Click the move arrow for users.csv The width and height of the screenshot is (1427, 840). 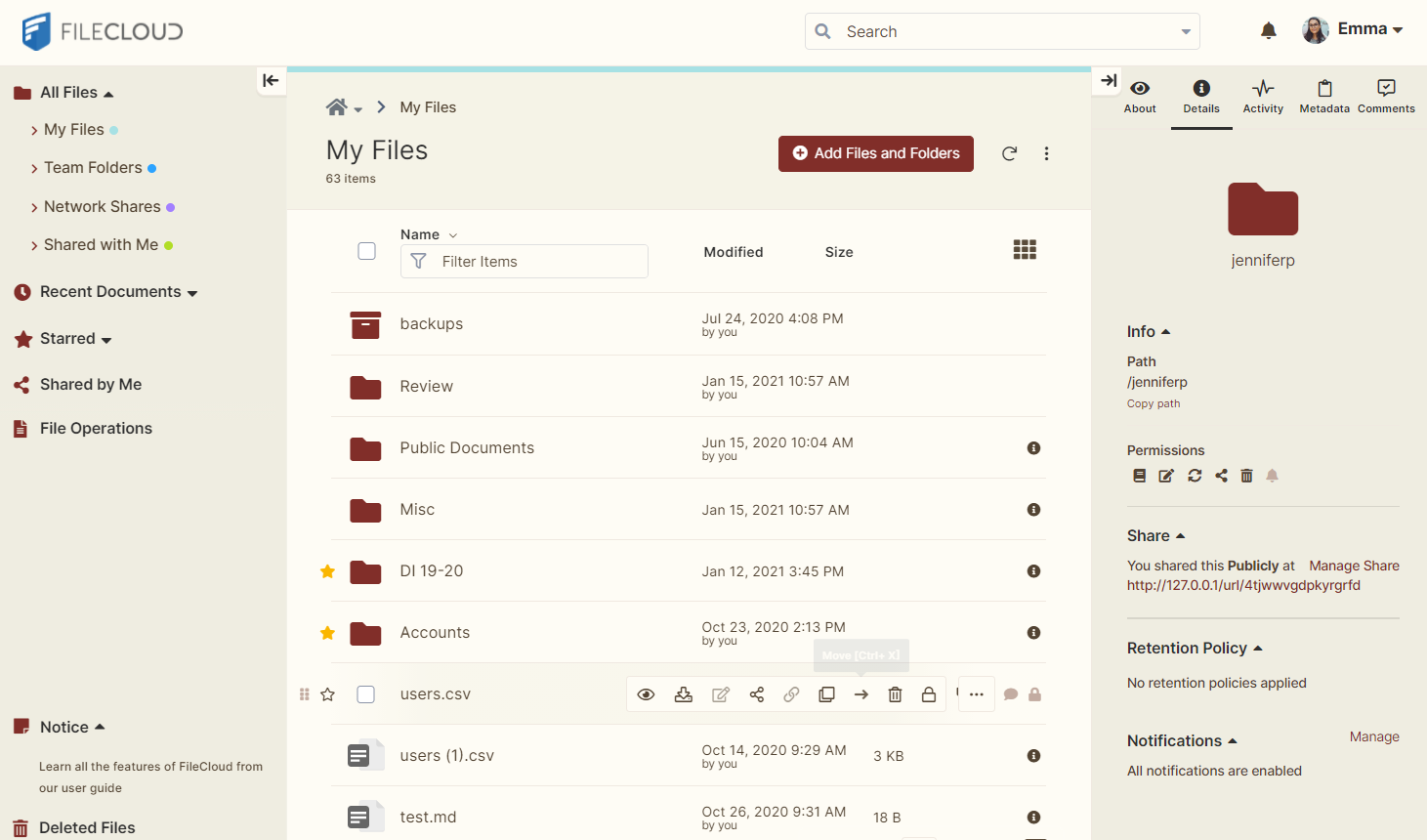point(861,694)
